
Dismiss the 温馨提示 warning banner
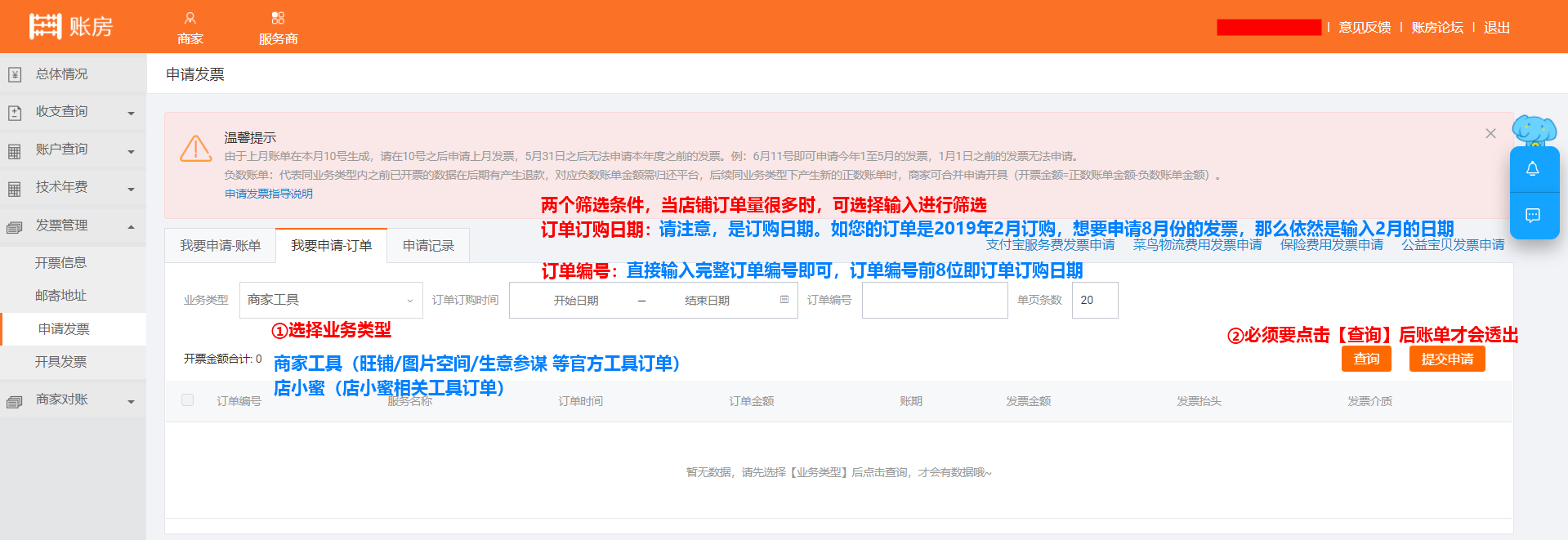(1490, 133)
